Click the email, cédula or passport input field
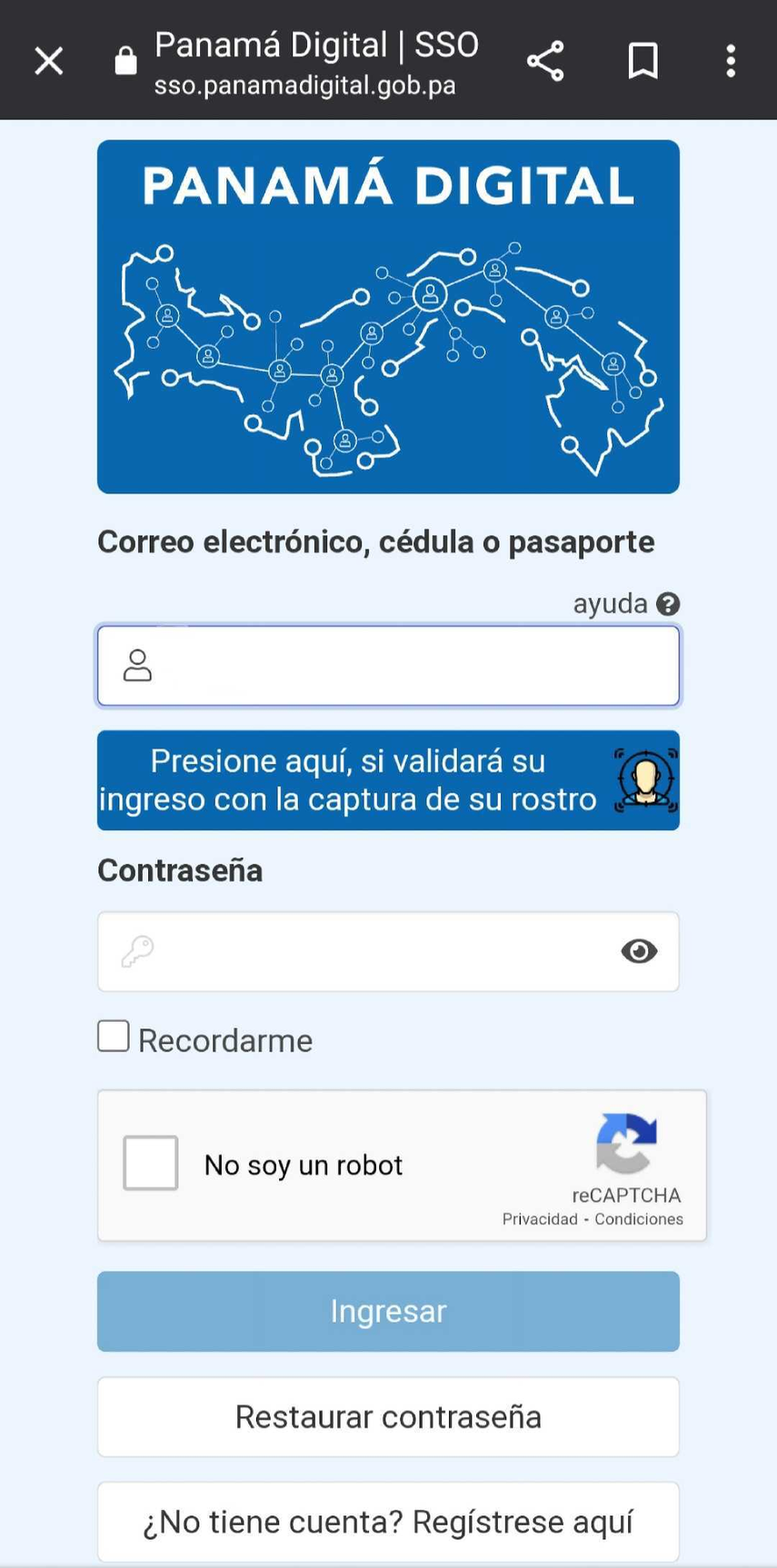777x1568 pixels. pyautogui.click(x=388, y=665)
